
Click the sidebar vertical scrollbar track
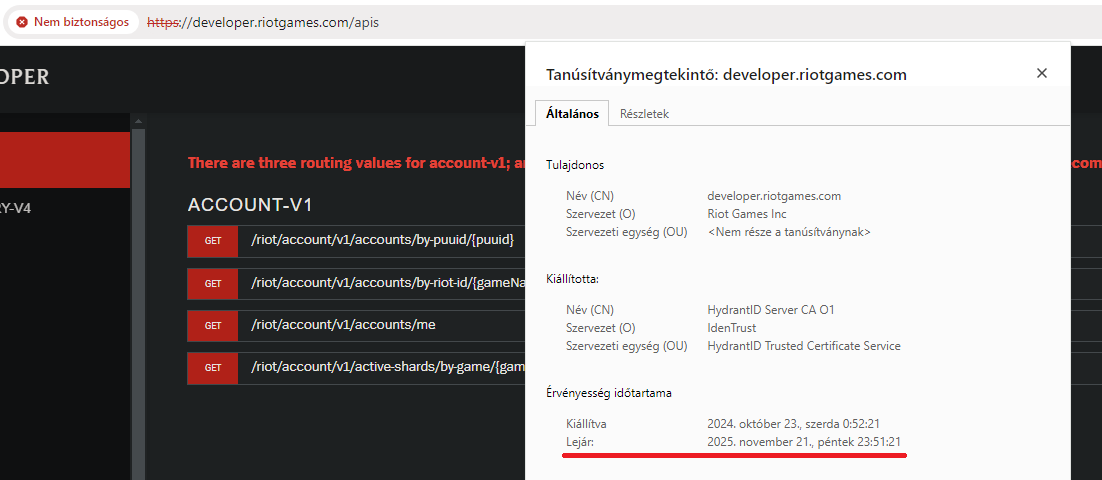click(138, 302)
